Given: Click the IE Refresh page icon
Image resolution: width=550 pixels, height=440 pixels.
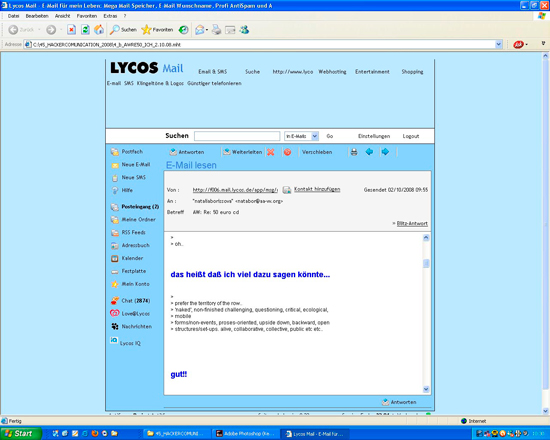Looking at the screenshot, I should (85, 30).
